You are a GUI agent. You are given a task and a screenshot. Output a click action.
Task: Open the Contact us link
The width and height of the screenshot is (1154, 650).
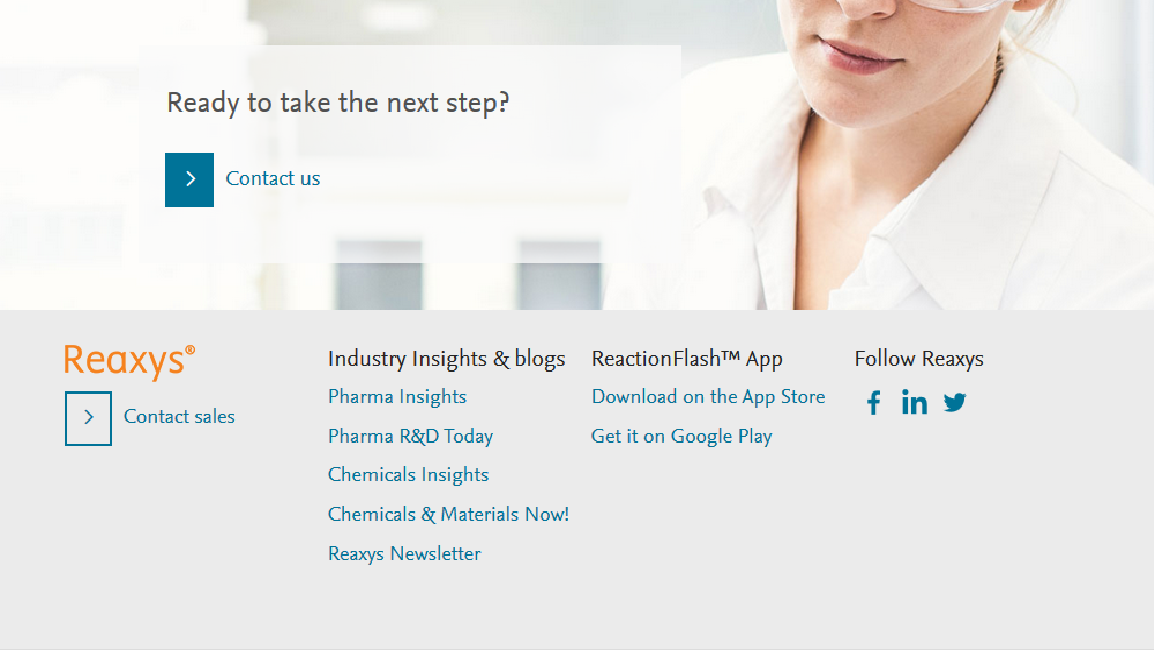pyautogui.click(x=273, y=178)
